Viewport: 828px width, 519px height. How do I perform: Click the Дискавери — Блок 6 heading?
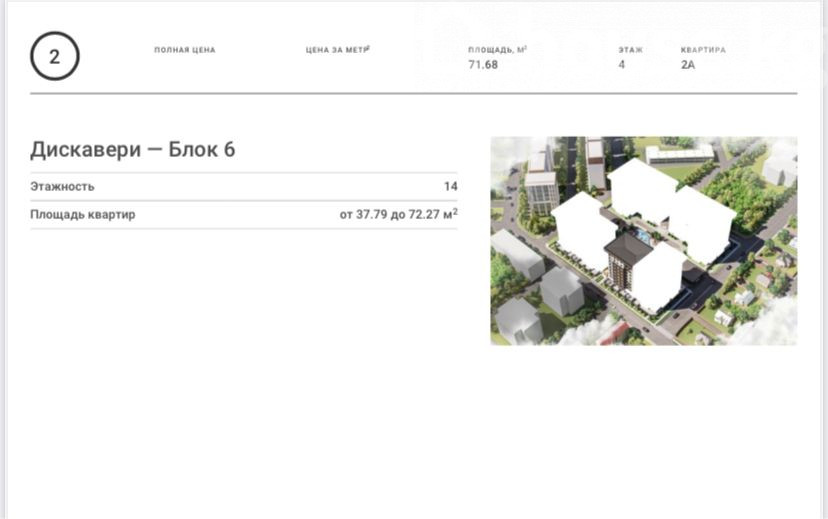point(132,150)
